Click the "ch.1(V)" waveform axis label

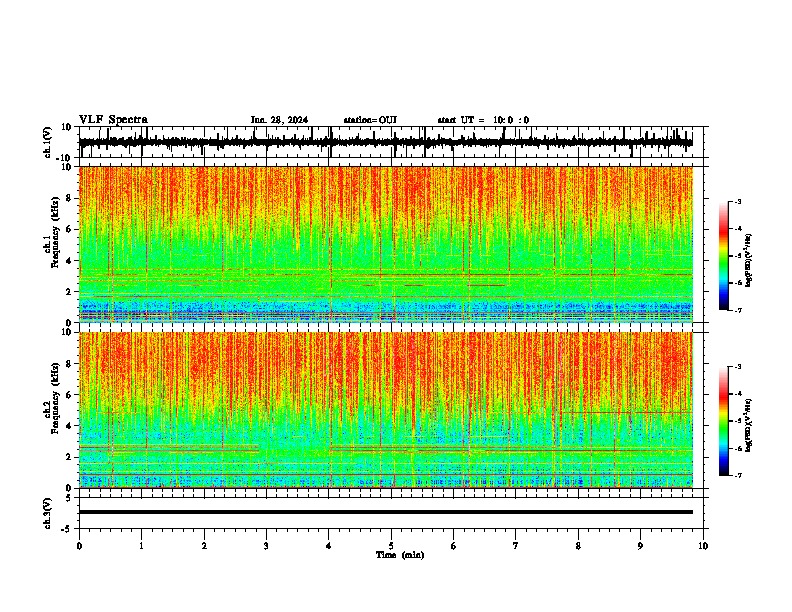pos(48,142)
